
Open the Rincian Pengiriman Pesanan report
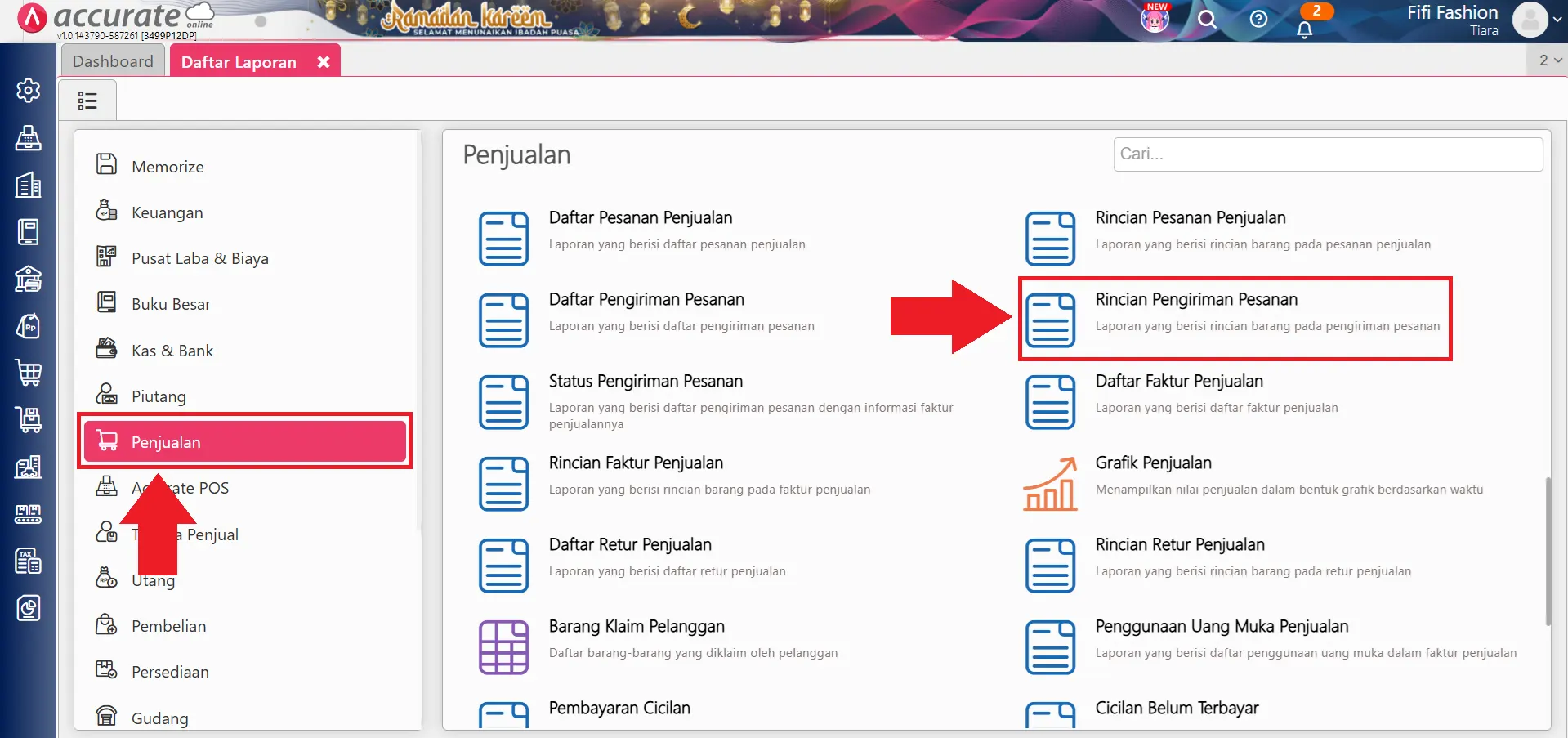[x=1196, y=299]
